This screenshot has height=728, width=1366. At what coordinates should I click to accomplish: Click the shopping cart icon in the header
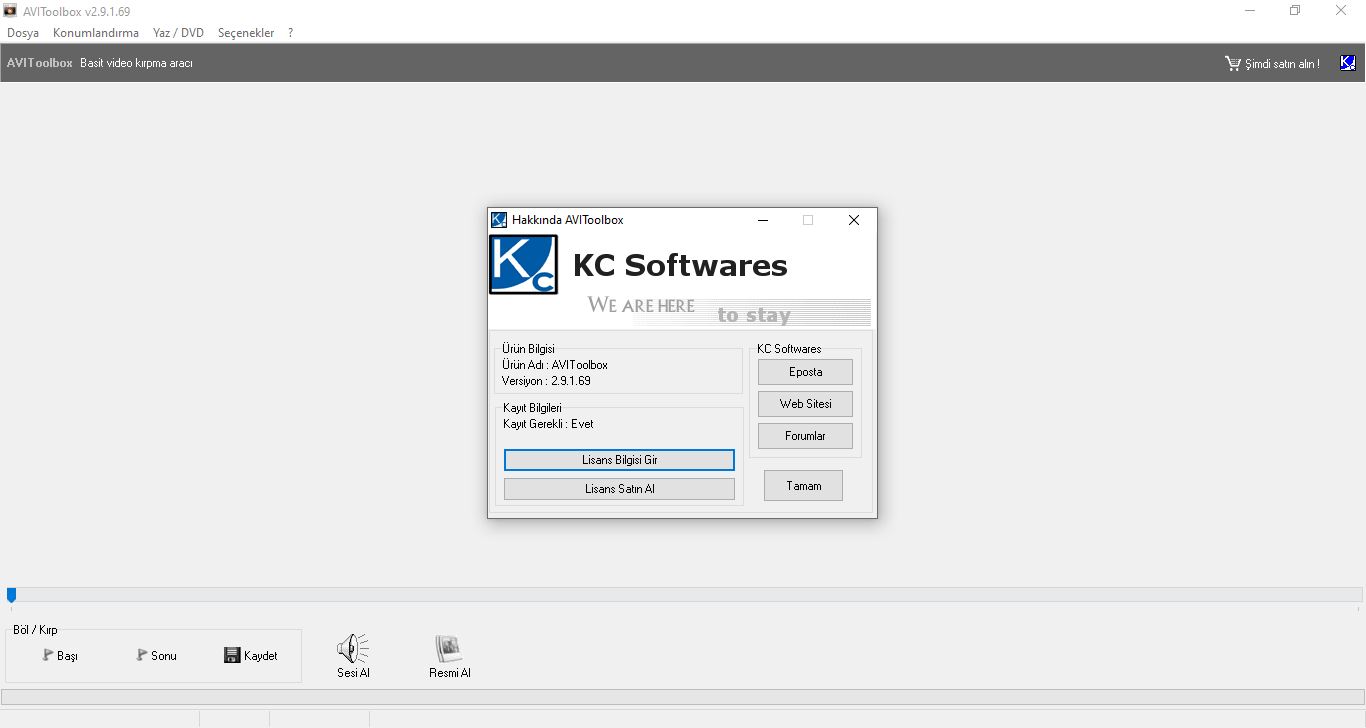coord(1233,63)
